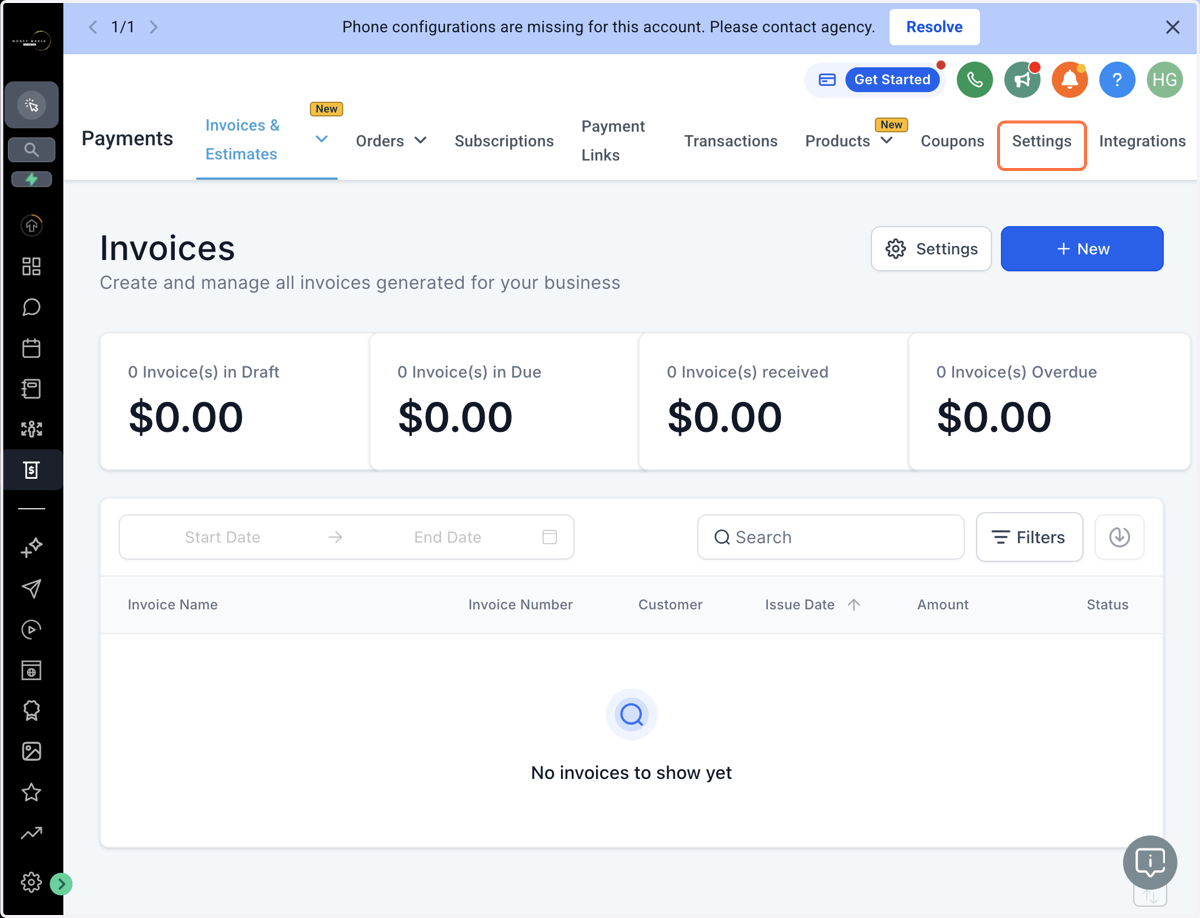Open the contacts notebook icon
The image size is (1200, 918).
pyautogui.click(x=31, y=389)
